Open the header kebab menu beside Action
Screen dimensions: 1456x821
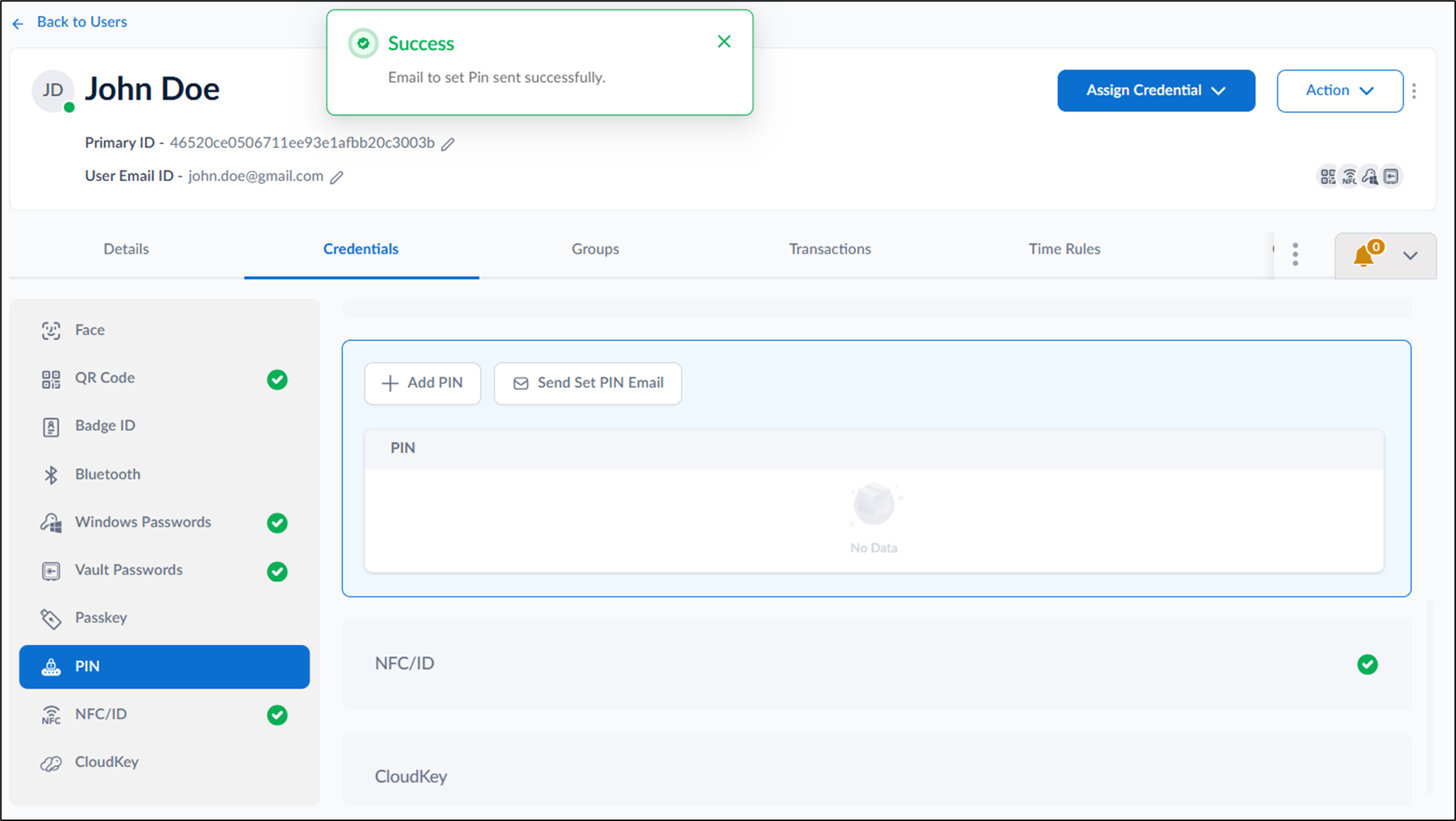[x=1414, y=91]
